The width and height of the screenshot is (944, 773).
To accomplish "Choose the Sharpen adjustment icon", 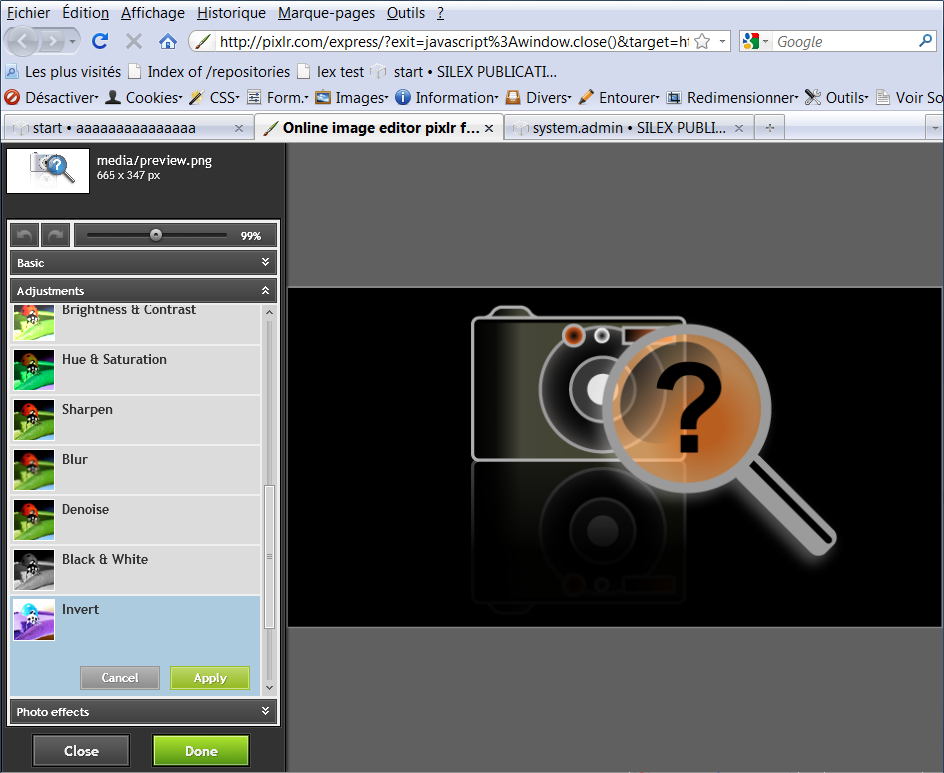I will click(x=34, y=420).
